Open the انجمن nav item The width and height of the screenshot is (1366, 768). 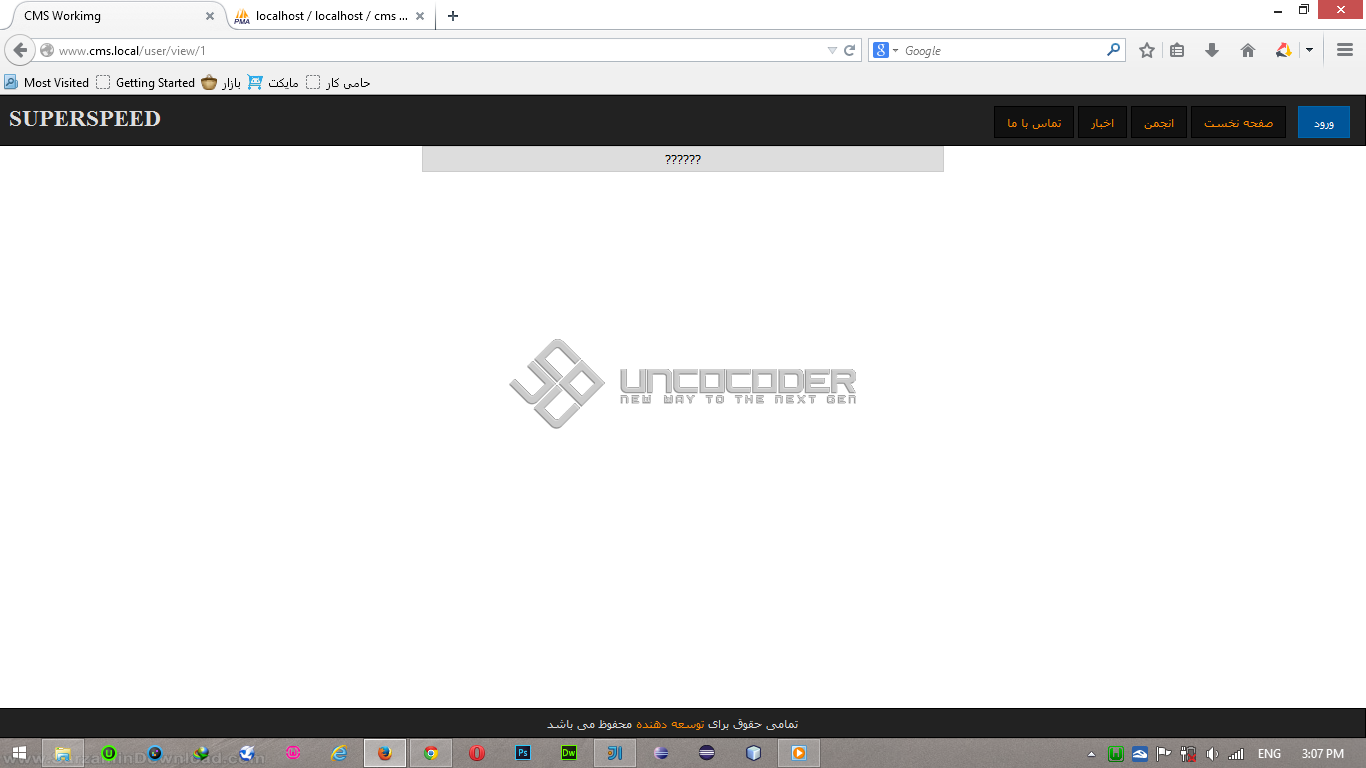click(x=1159, y=122)
